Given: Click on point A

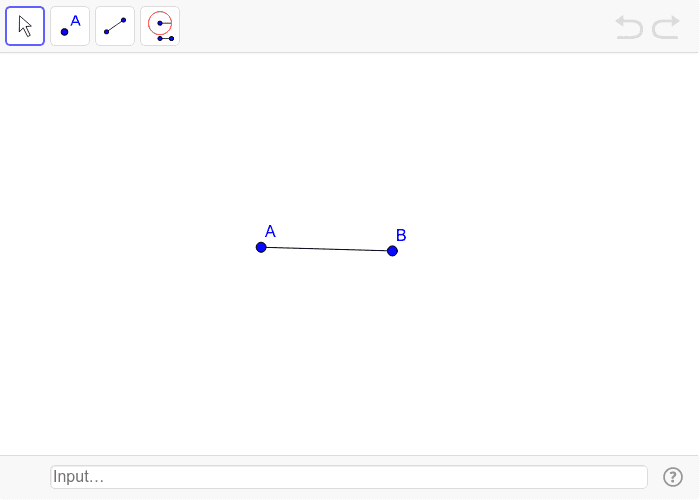Looking at the screenshot, I should (x=261, y=247).
